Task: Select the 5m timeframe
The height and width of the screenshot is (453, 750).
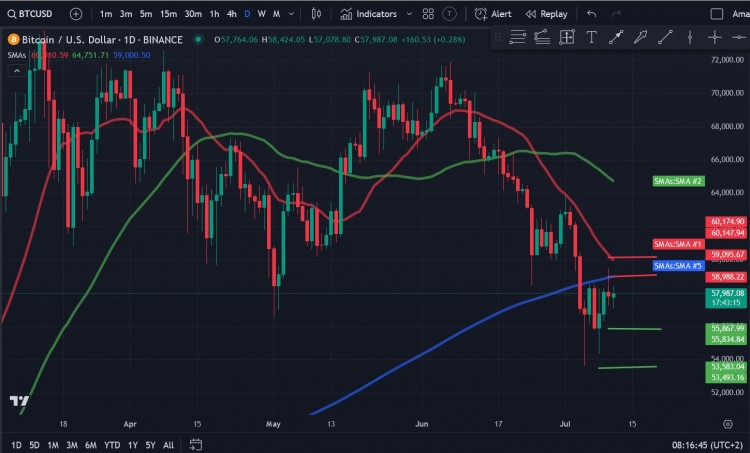Action: [x=146, y=14]
